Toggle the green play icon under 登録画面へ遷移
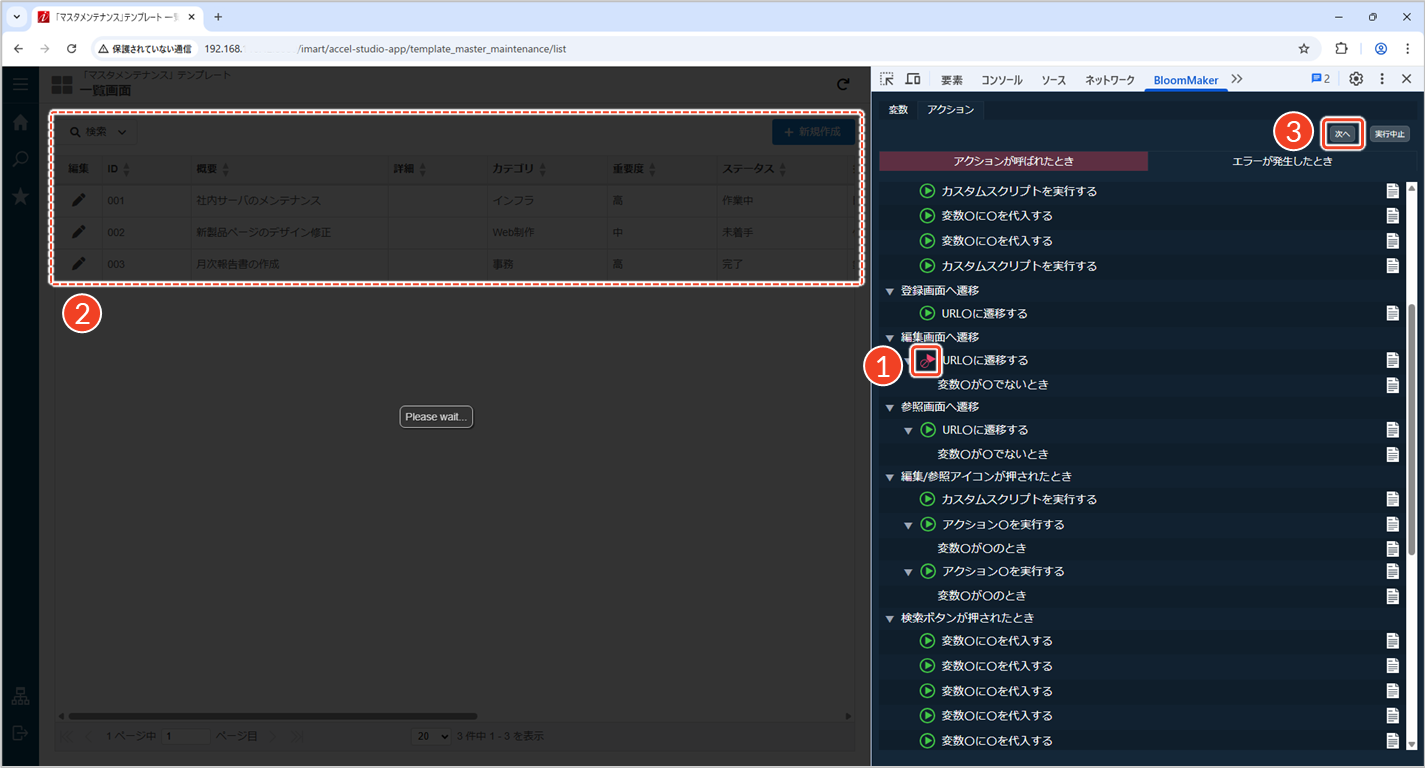This screenshot has height=768, width=1425. pos(927,313)
